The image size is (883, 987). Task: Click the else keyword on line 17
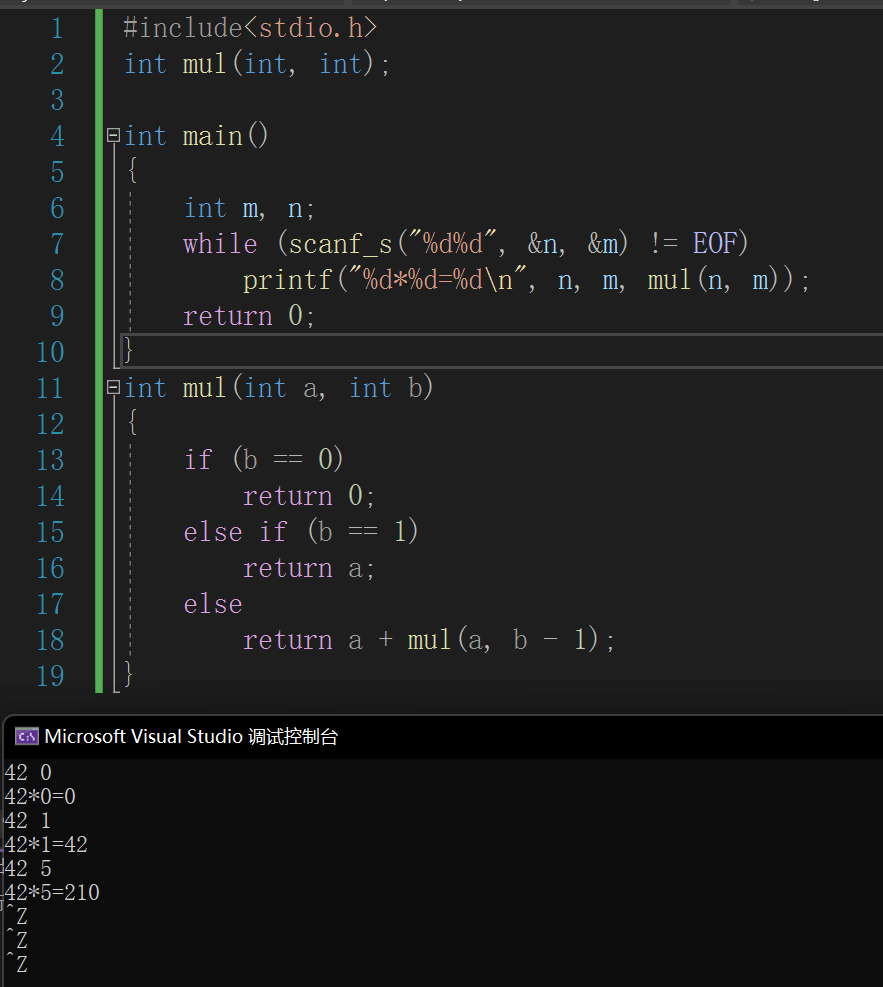213,604
